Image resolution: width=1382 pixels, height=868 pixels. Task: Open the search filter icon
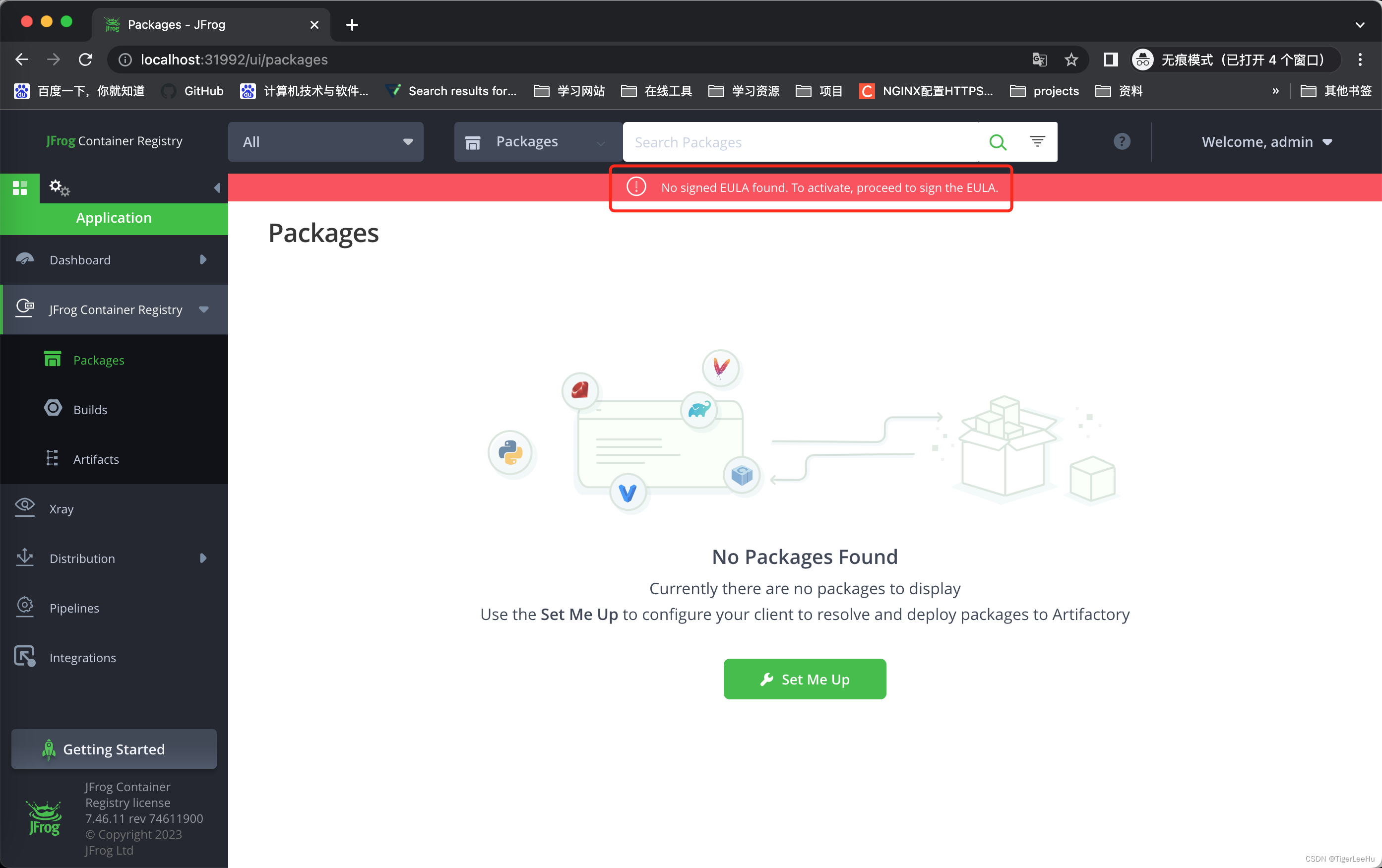[1037, 141]
